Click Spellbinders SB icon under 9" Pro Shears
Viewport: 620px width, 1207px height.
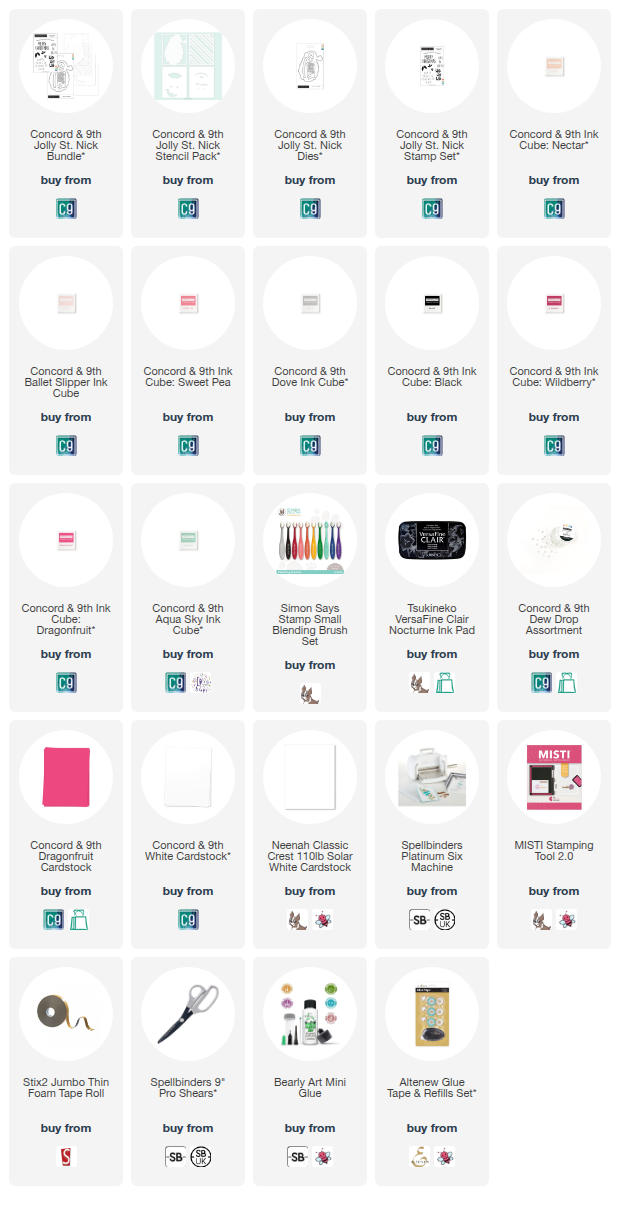[175, 1157]
